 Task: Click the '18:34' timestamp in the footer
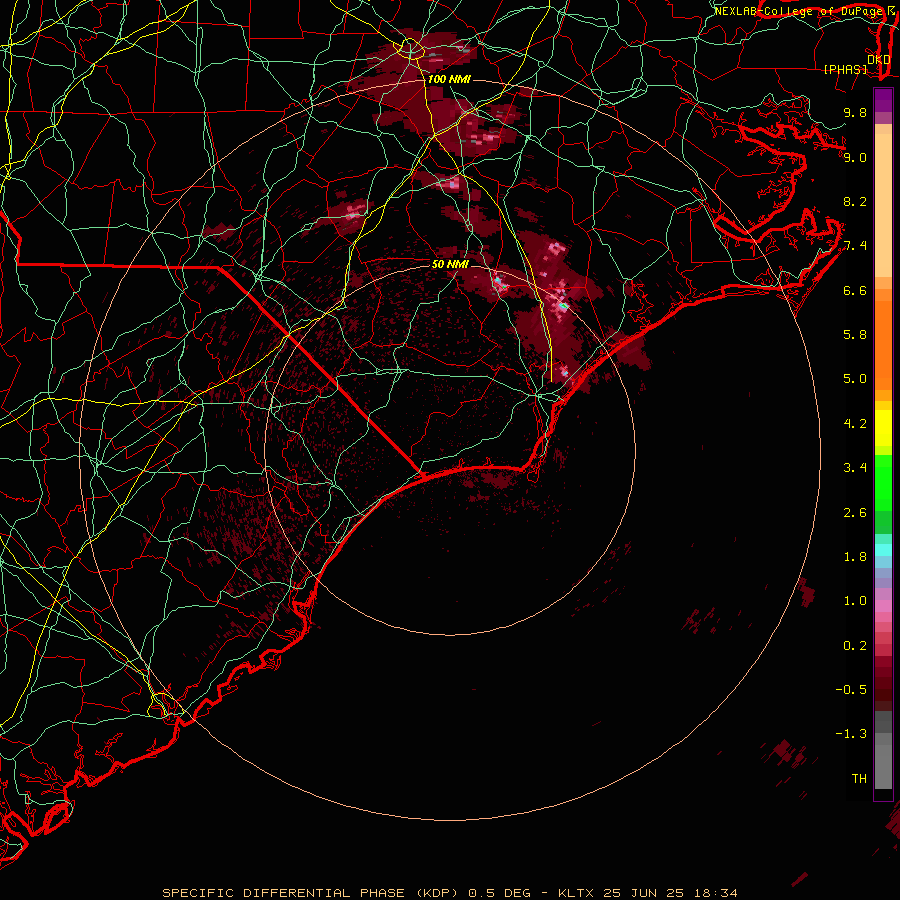pos(716,893)
